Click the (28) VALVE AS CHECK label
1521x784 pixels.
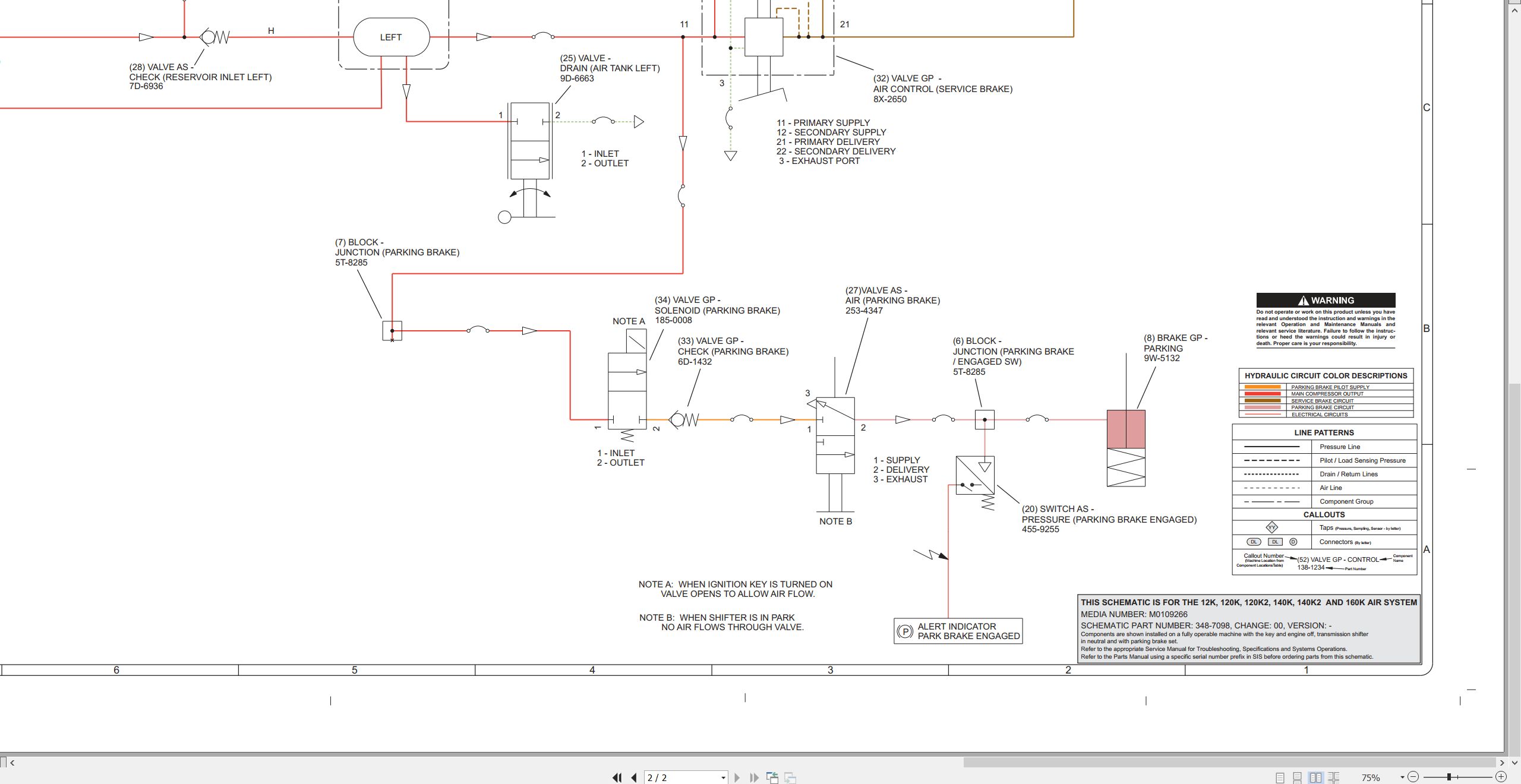pyautogui.click(x=200, y=77)
